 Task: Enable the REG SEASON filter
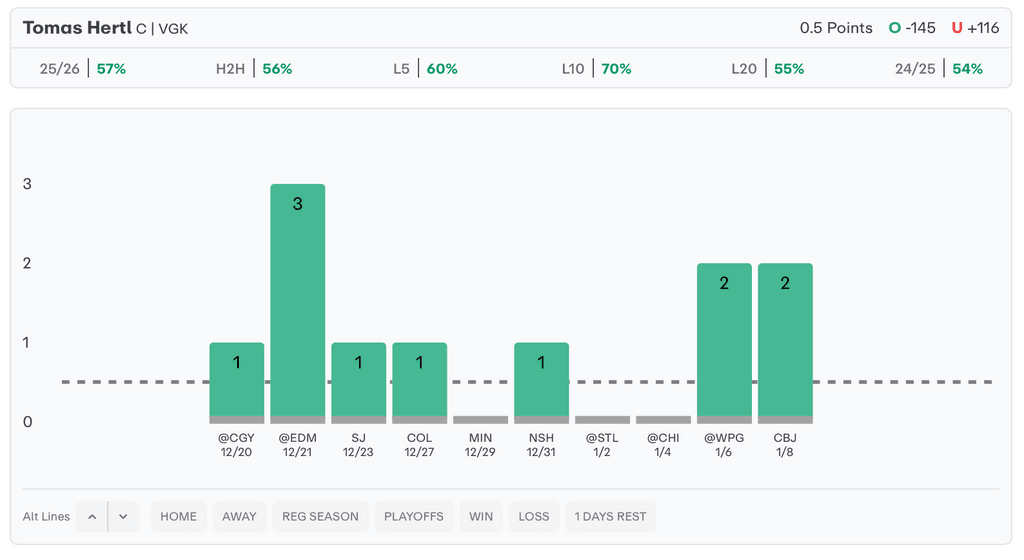coord(320,517)
